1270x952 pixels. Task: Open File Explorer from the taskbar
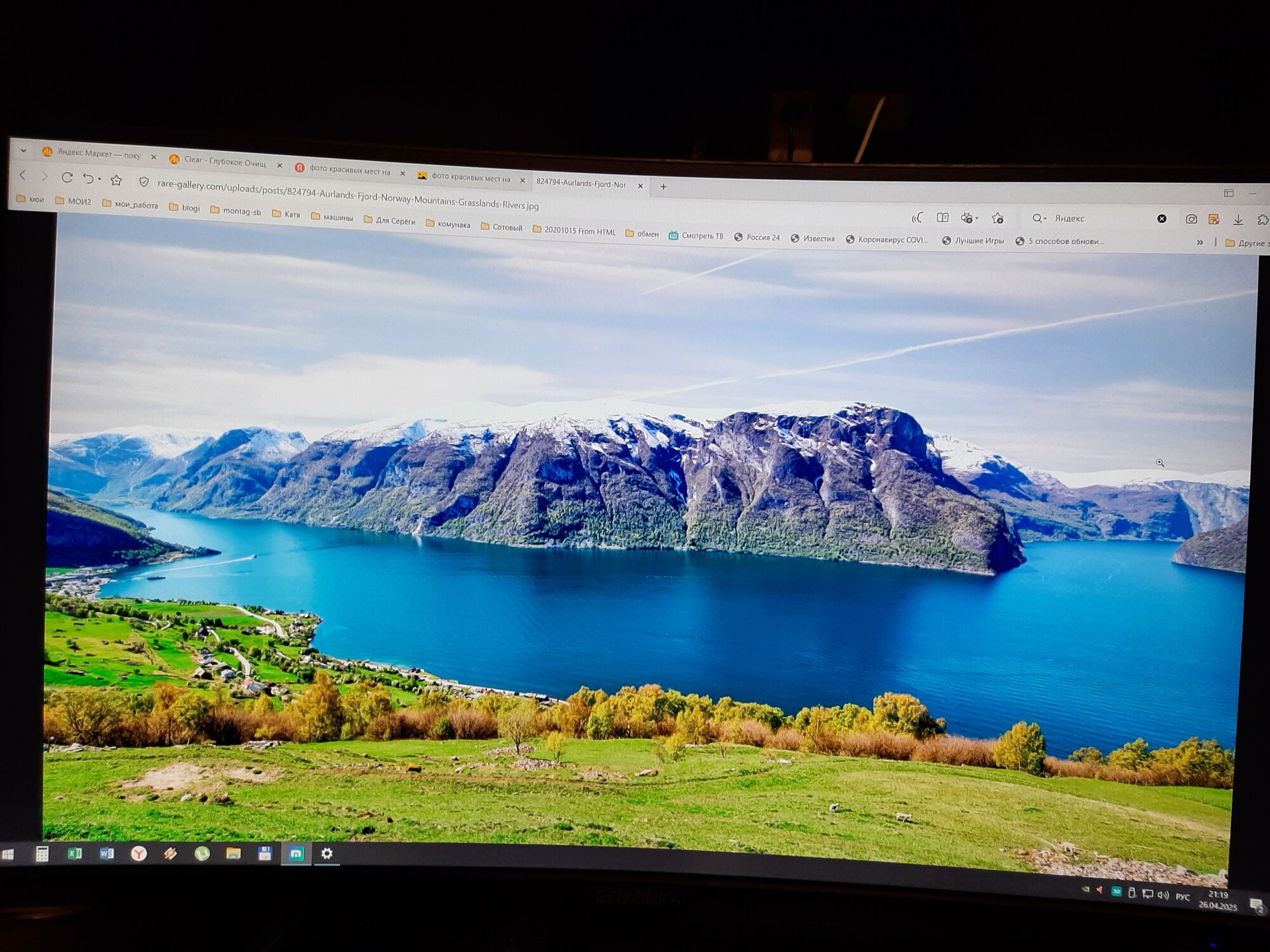pos(233,854)
